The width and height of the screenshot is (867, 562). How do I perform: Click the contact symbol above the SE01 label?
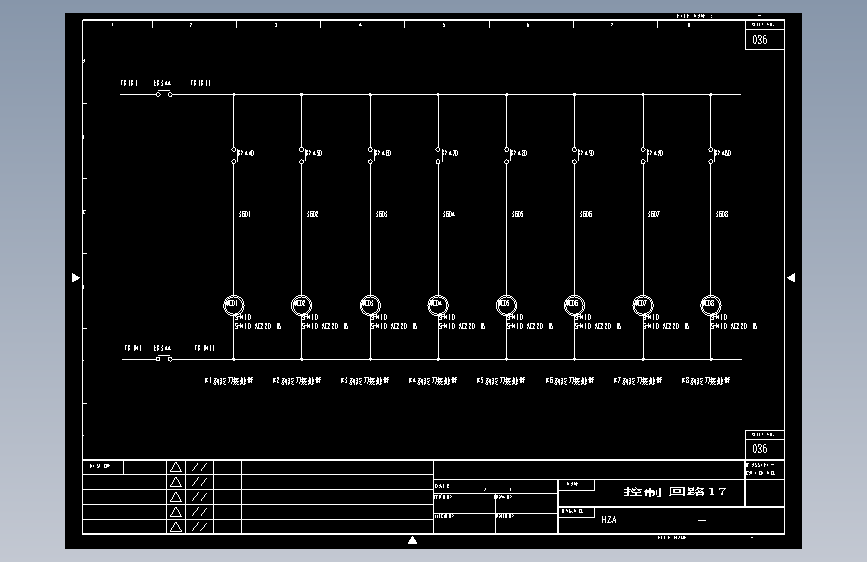234,155
